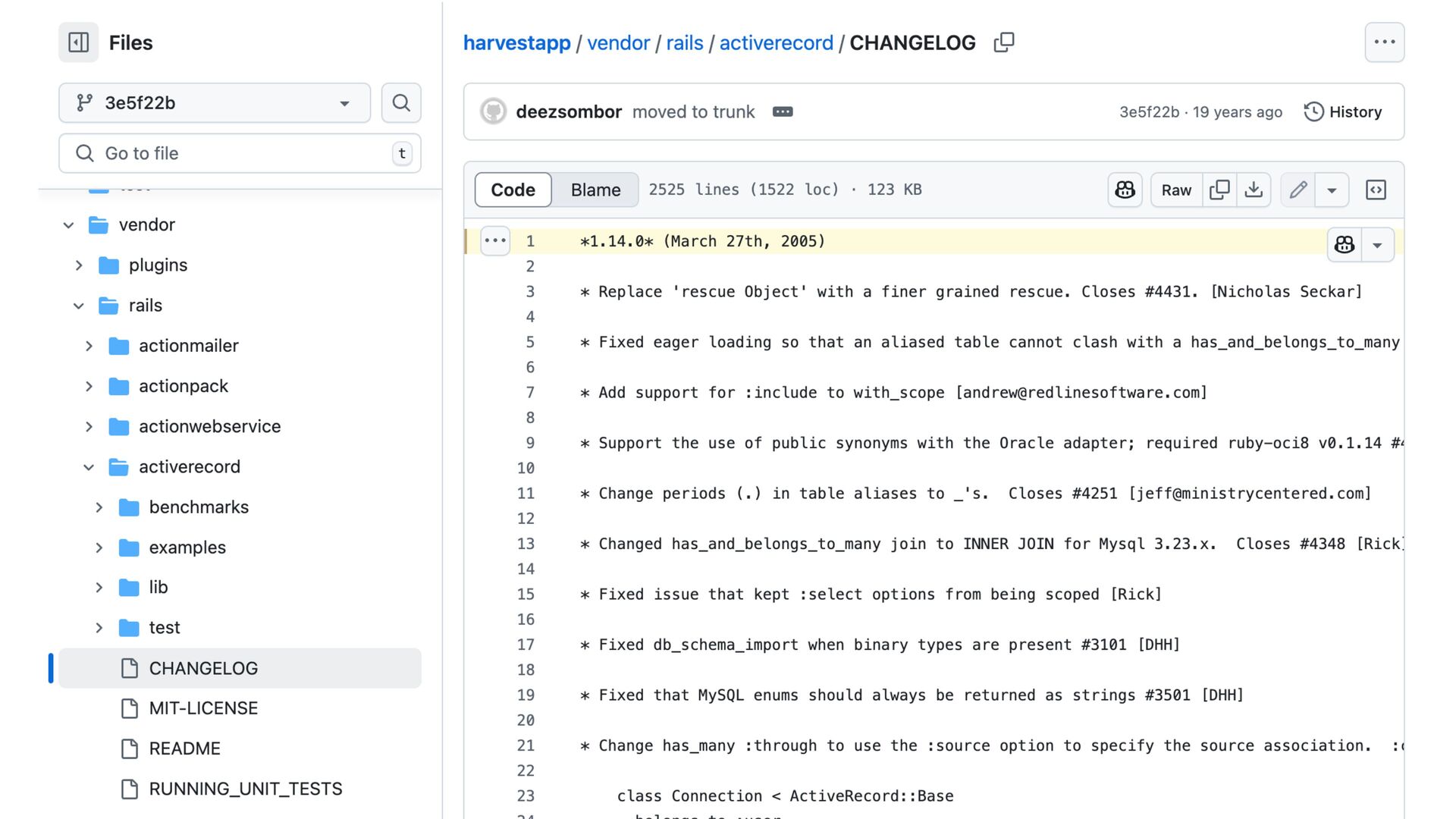Open the 3e5f22b branch dropdown
The width and height of the screenshot is (1456, 819).
[214, 102]
